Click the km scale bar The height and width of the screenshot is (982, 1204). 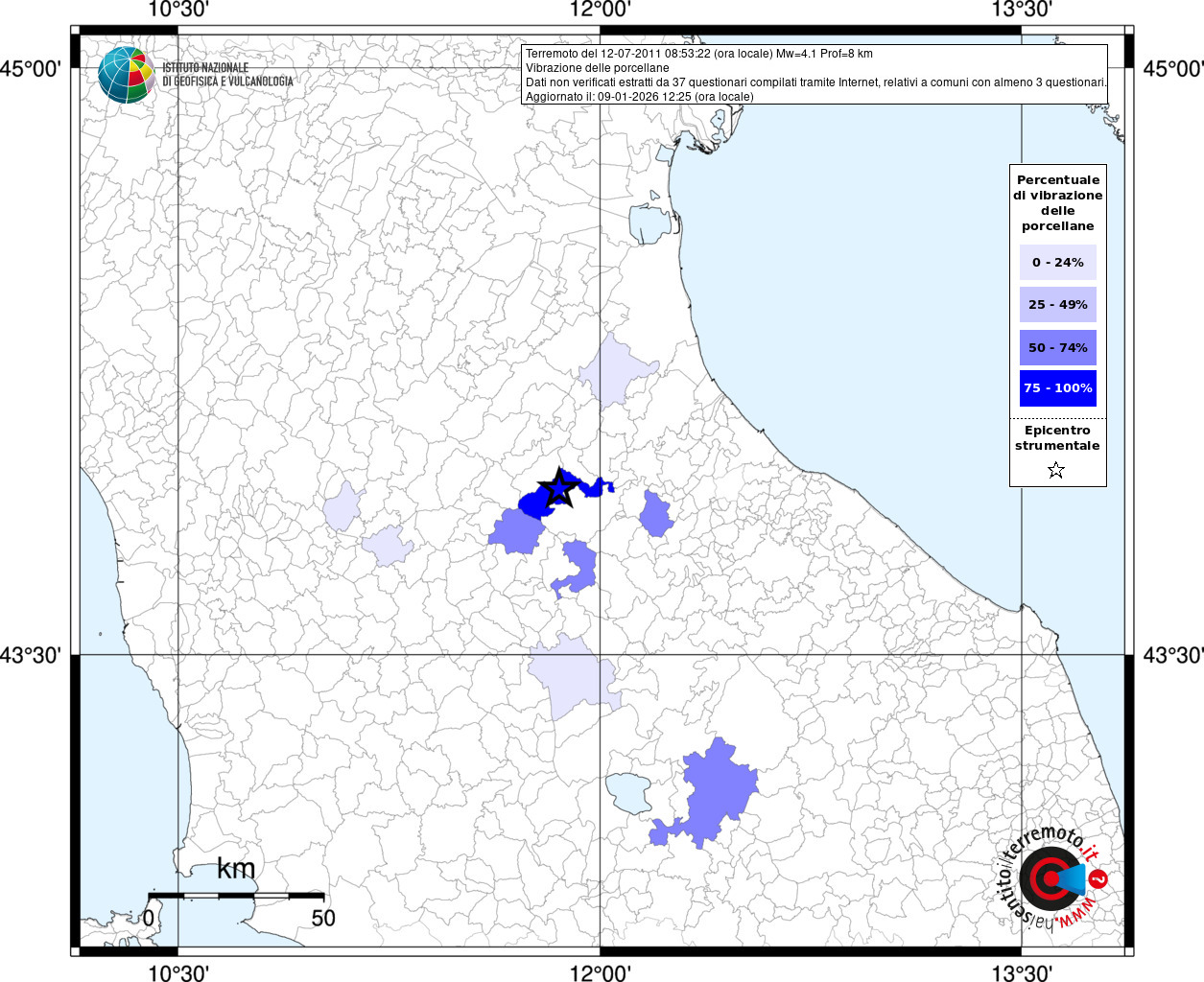click(235, 896)
